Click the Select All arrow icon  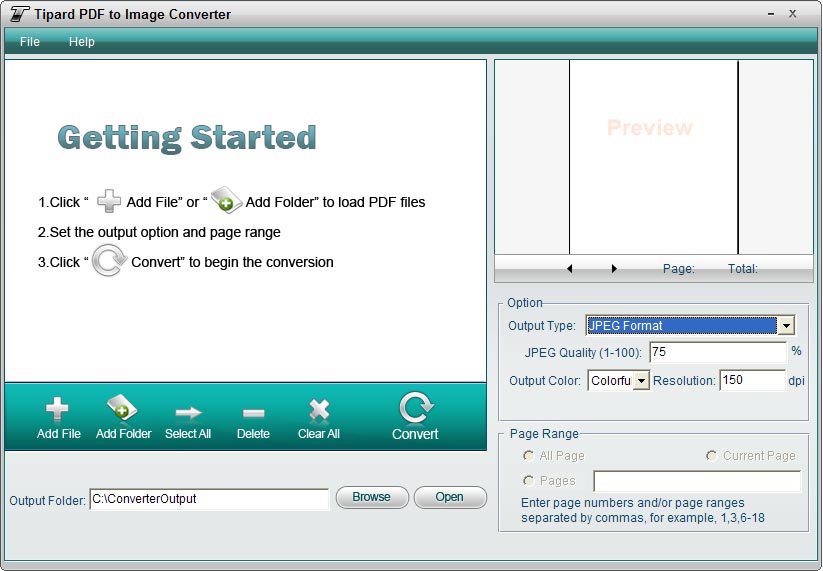pyautogui.click(x=188, y=413)
